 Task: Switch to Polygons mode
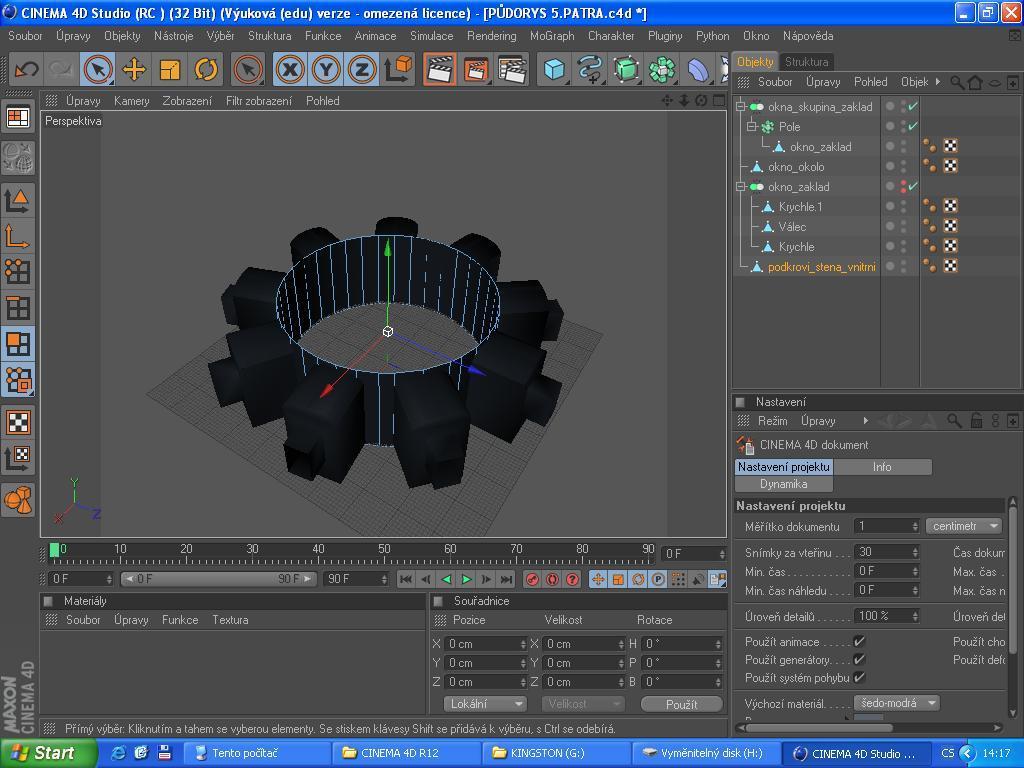coord(18,344)
